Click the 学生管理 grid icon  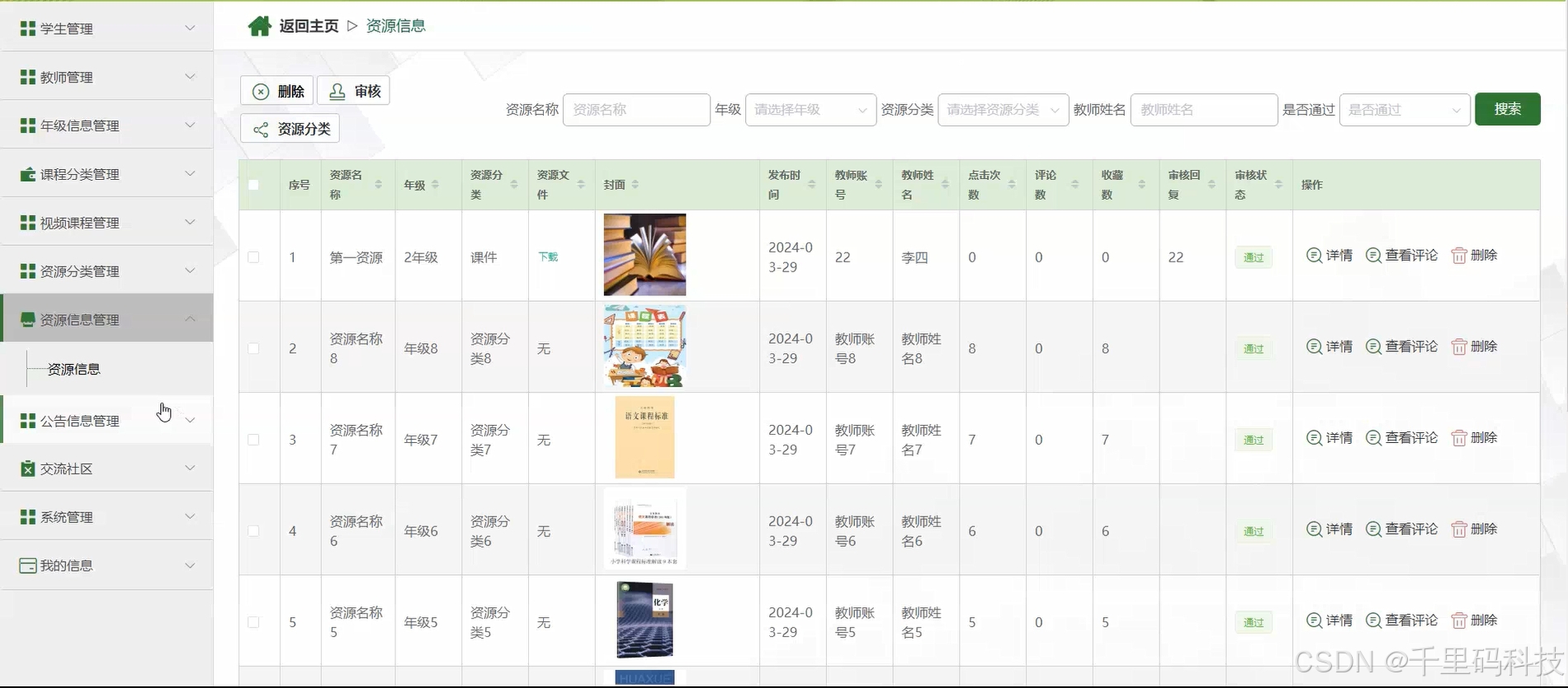tap(28, 29)
